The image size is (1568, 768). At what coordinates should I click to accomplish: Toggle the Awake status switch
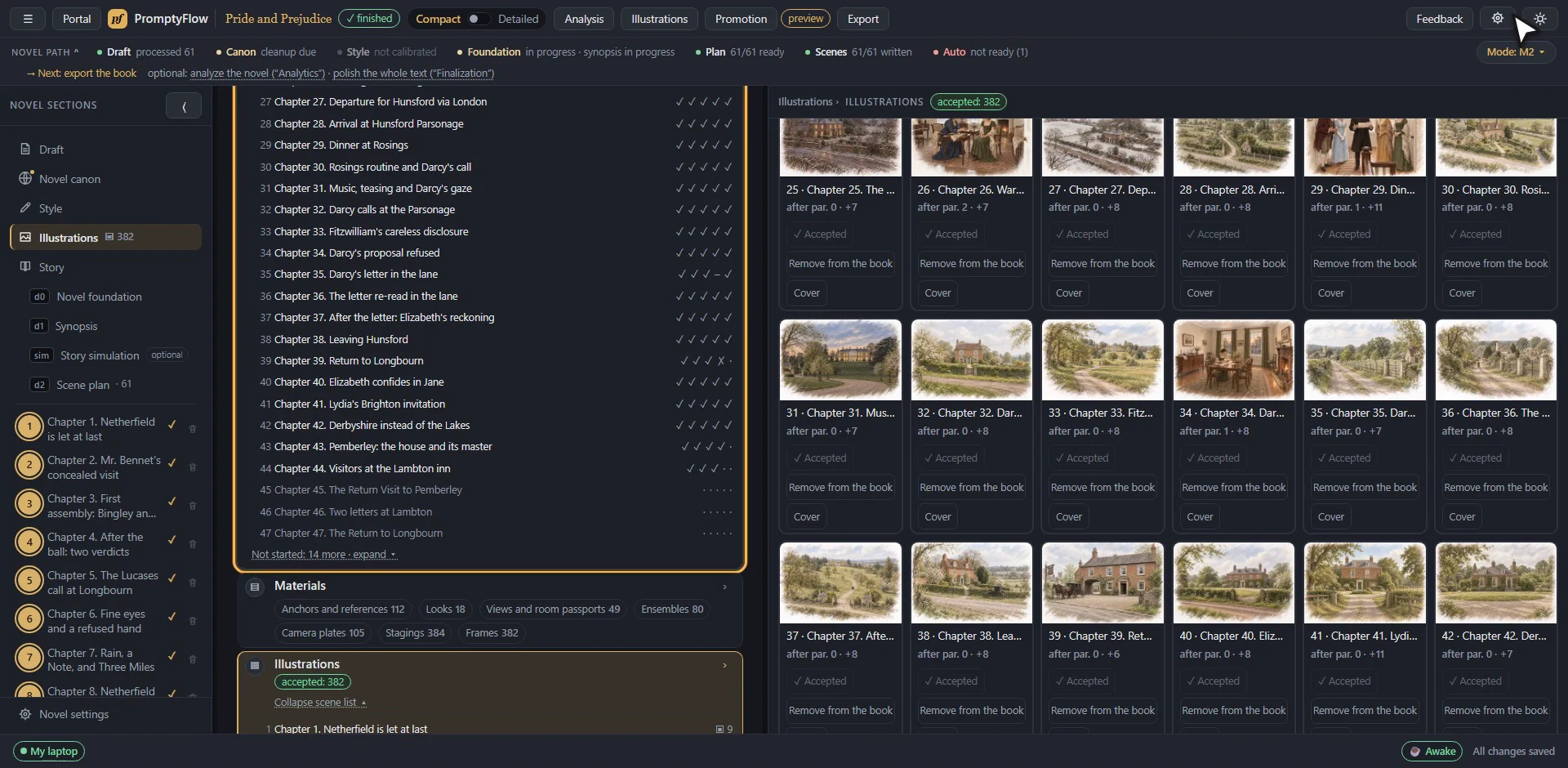pos(1433,752)
